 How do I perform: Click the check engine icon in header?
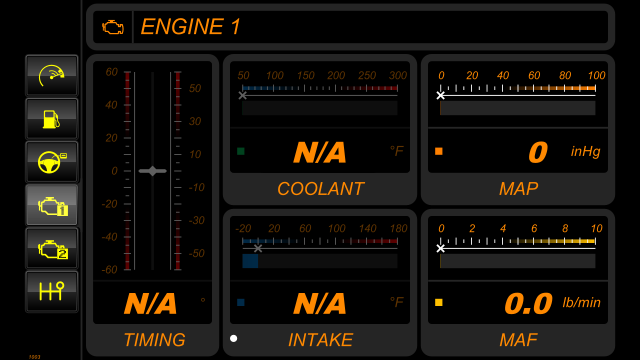(x=113, y=27)
